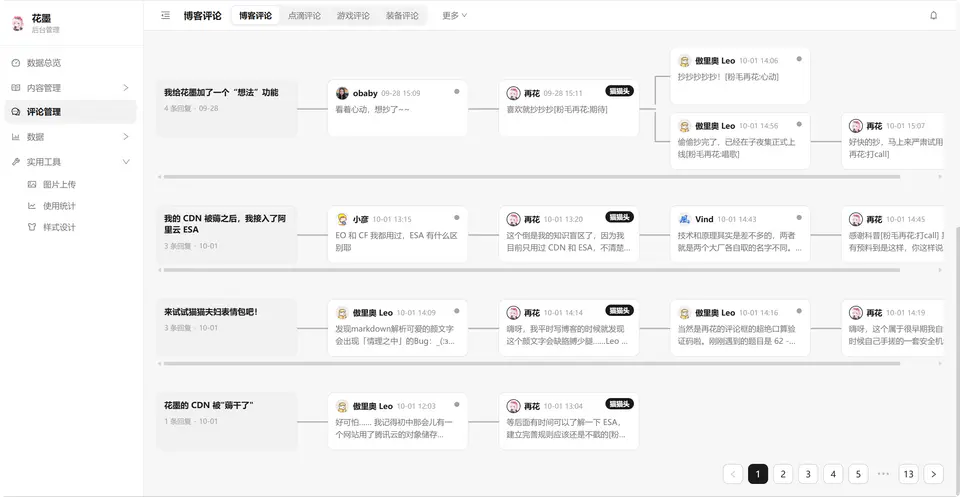This screenshot has width=960, height=497.
Task: Expand the 内容管理 submenu chevron
Action: [126, 88]
